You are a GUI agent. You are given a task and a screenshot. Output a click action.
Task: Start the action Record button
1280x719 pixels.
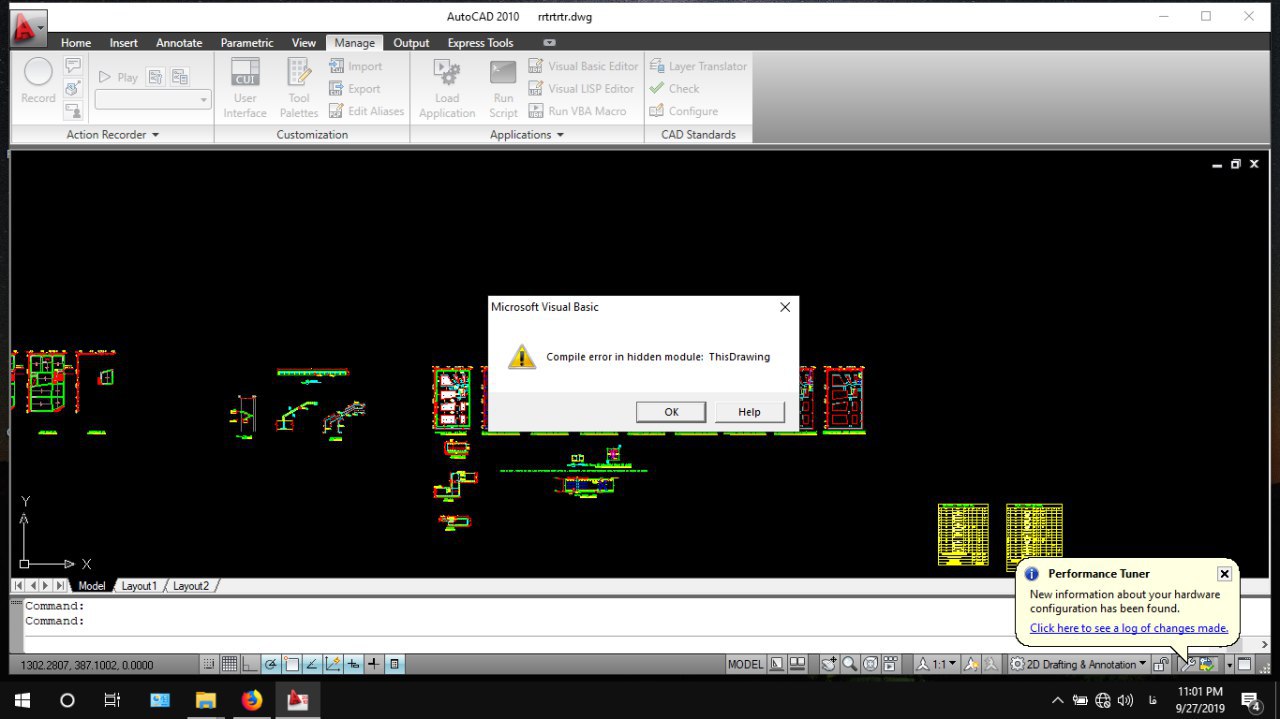pos(38,80)
